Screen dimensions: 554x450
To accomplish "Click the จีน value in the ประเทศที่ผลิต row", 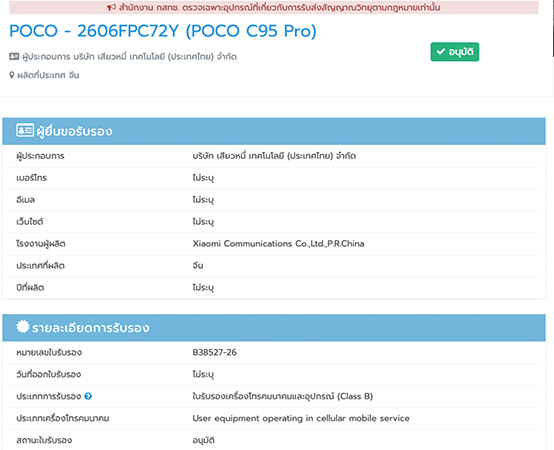I will [x=198, y=266].
